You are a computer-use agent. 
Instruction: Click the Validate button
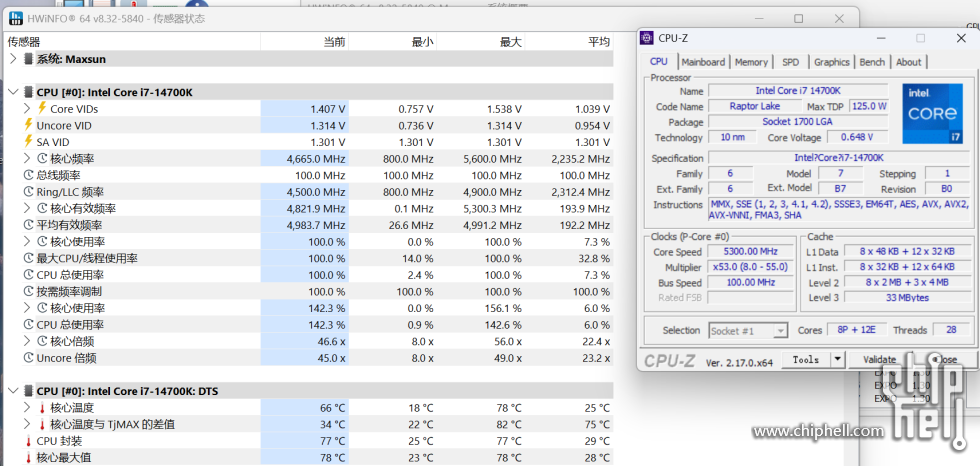(879, 360)
